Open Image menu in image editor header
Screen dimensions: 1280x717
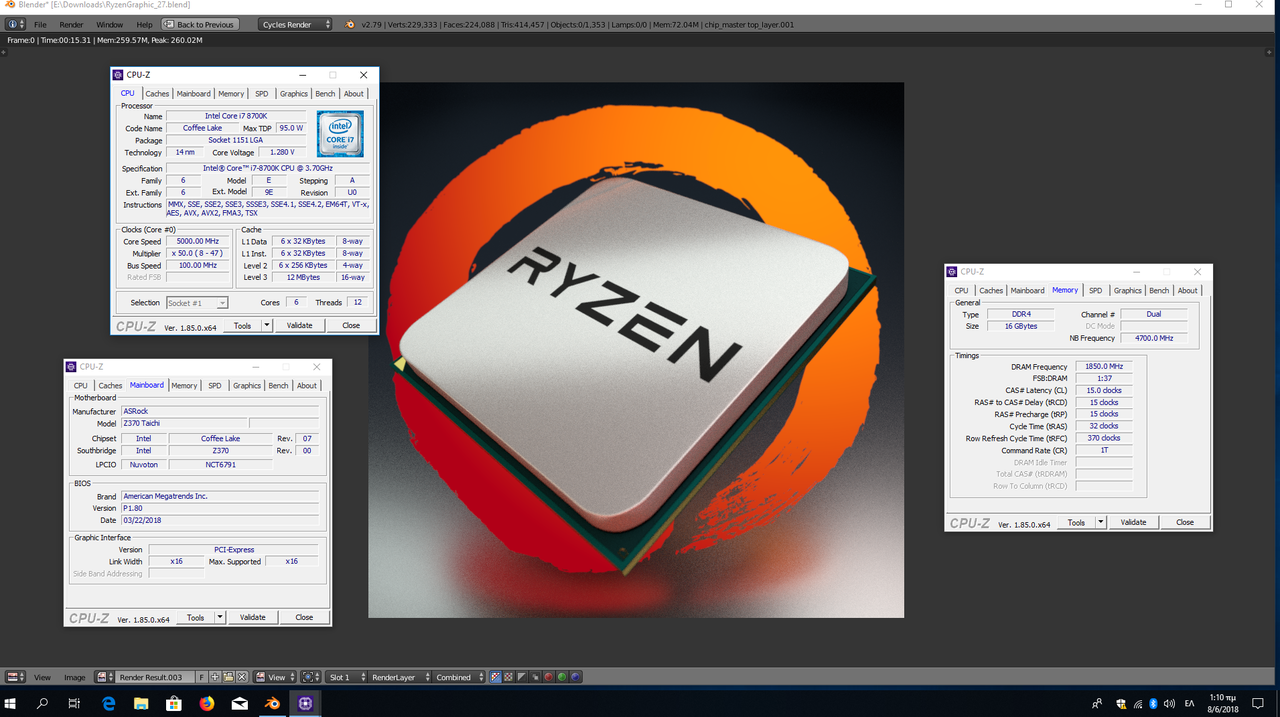tap(74, 677)
